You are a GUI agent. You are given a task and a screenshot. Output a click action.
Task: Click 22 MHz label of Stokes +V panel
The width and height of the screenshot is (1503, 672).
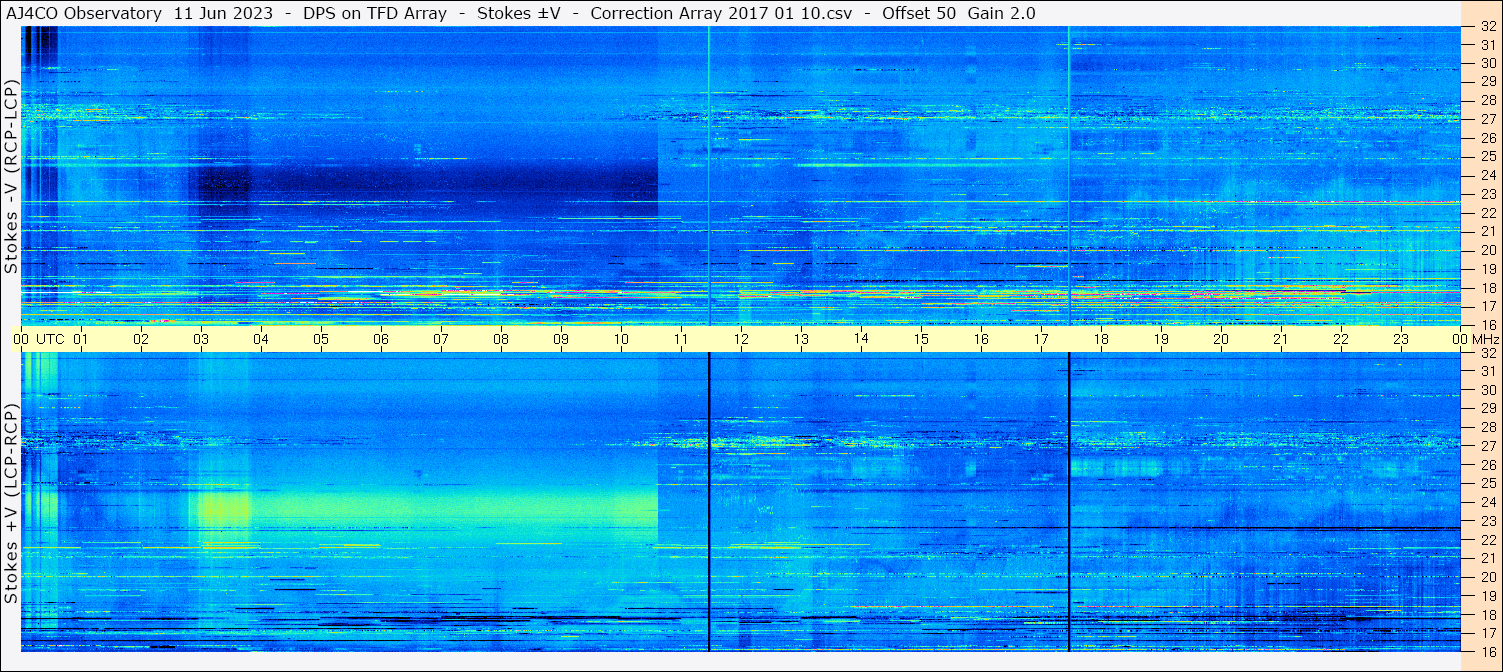(1488, 539)
